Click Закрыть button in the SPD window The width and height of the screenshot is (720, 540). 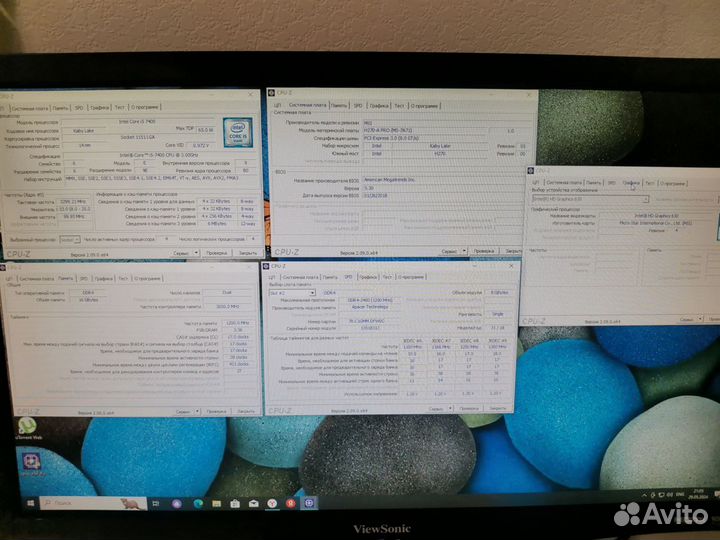497,408
